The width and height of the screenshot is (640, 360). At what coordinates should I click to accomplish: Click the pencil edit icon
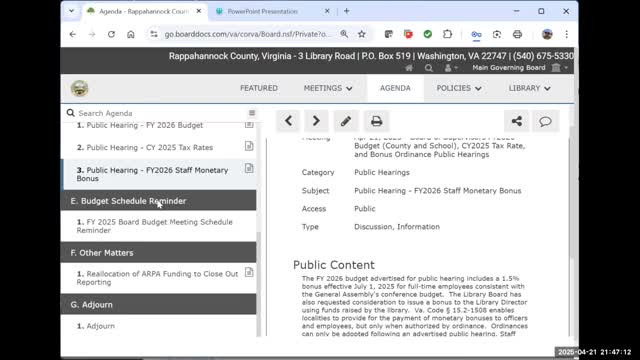coord(346,121)
